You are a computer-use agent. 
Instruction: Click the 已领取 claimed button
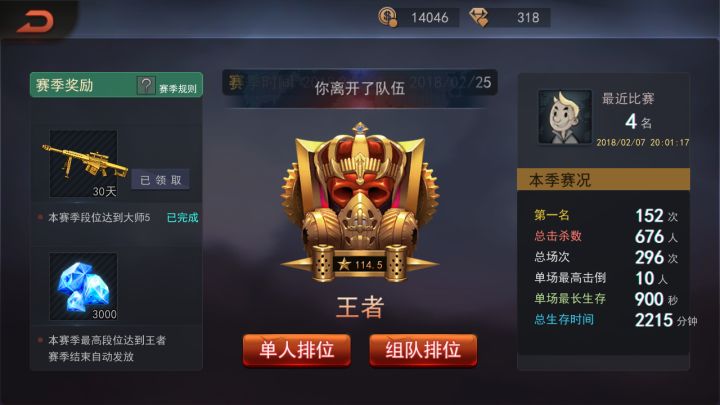[x=160, y=180]
